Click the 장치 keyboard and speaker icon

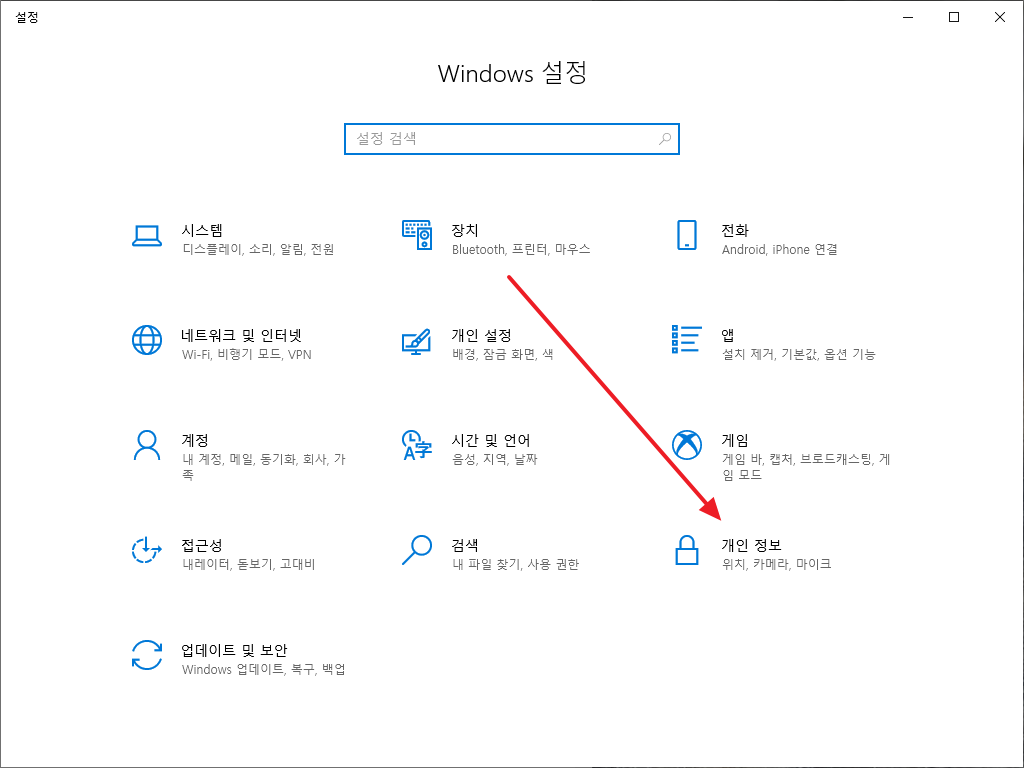(417, 235)
